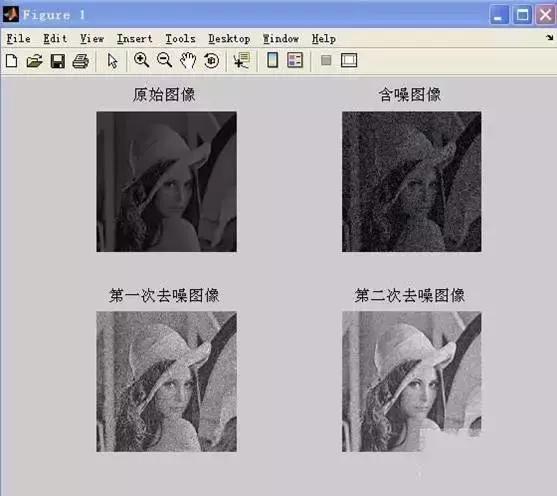Viewport: 557px width, 496px height.
Task: Enable the Pan hand tool
Action: tap(188, 60)
